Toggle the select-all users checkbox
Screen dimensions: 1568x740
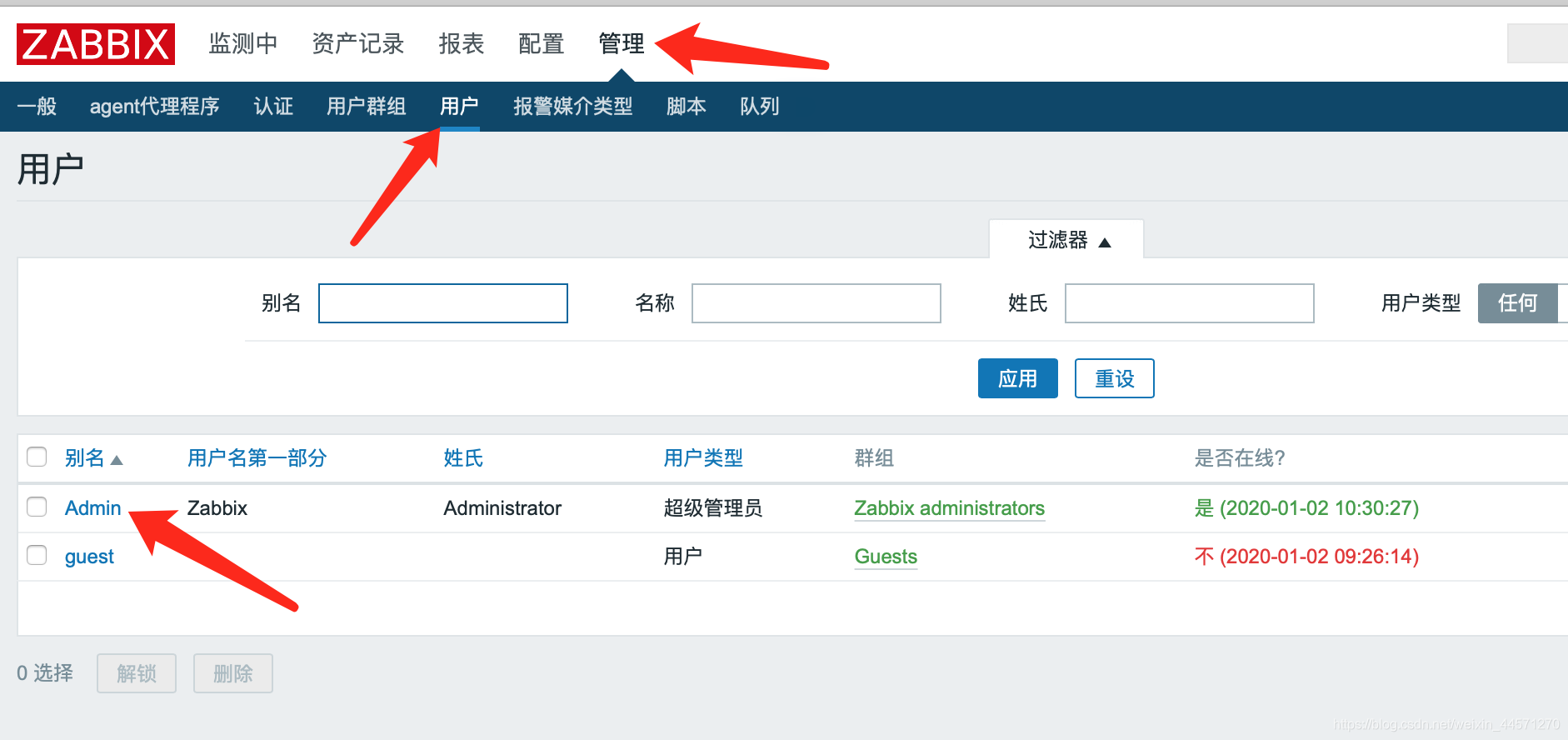pos(37,457)
